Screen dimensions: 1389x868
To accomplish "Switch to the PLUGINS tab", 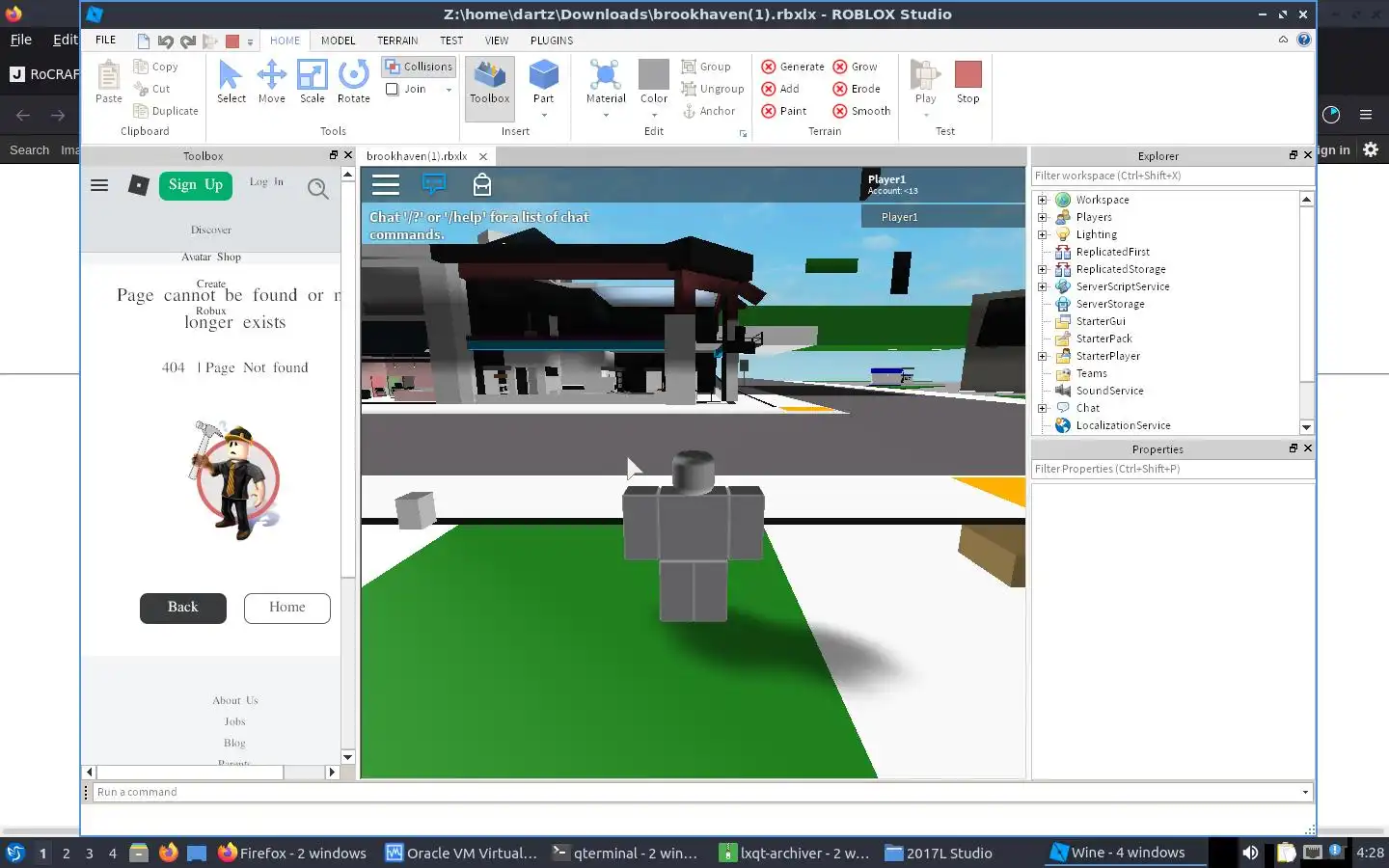I will 552,41.
